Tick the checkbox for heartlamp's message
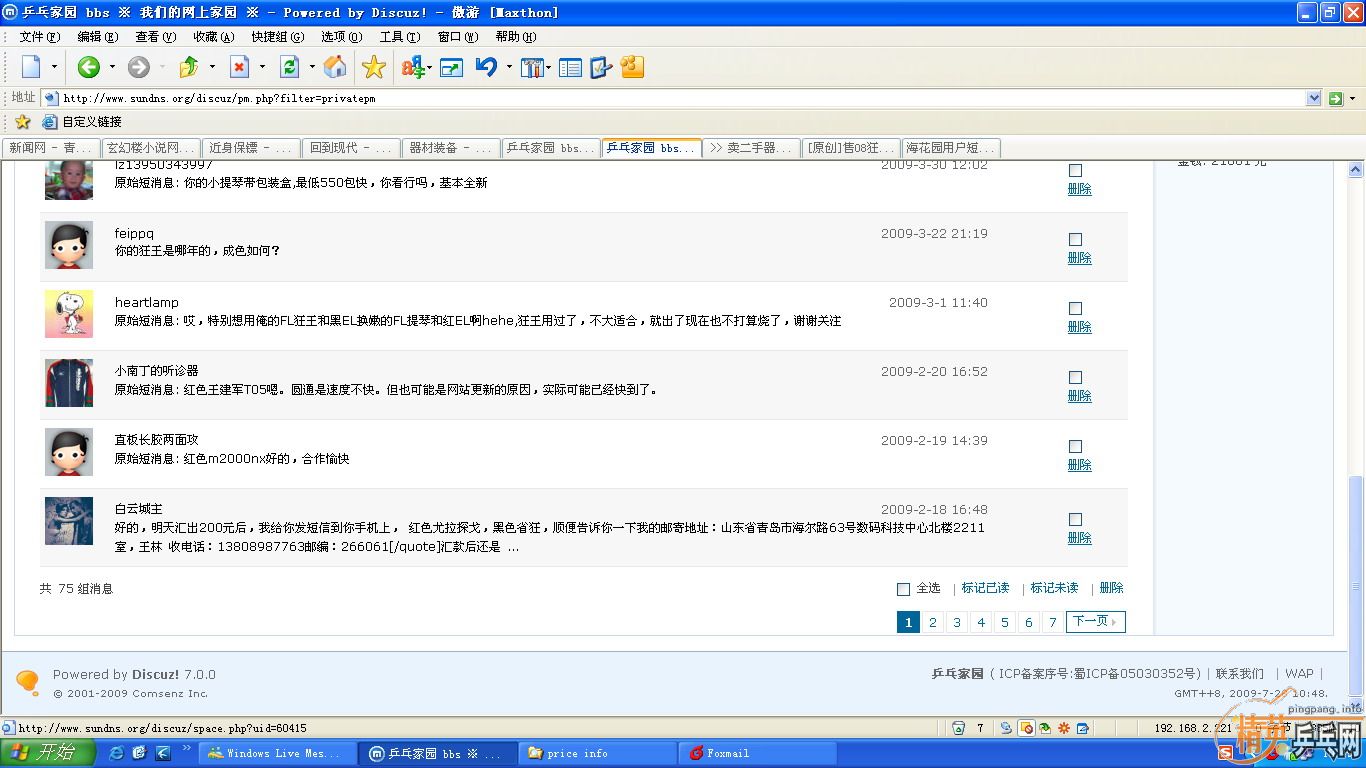 (1075, 308)
